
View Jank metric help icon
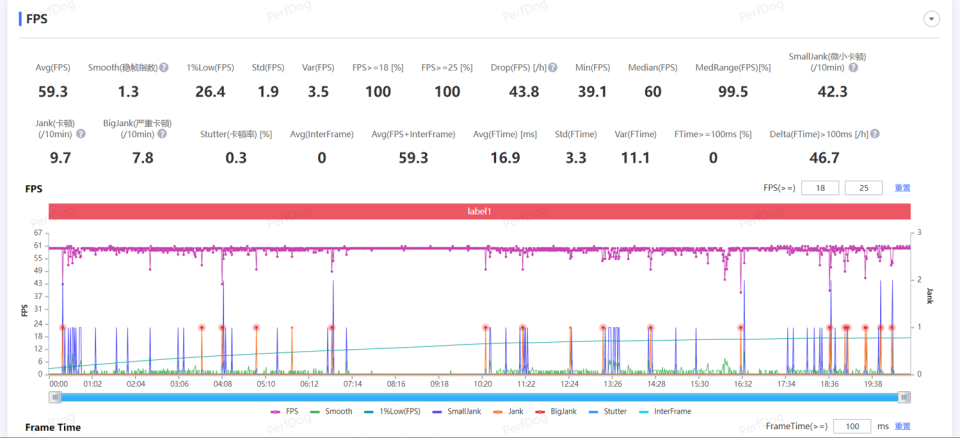click(81, 134)
